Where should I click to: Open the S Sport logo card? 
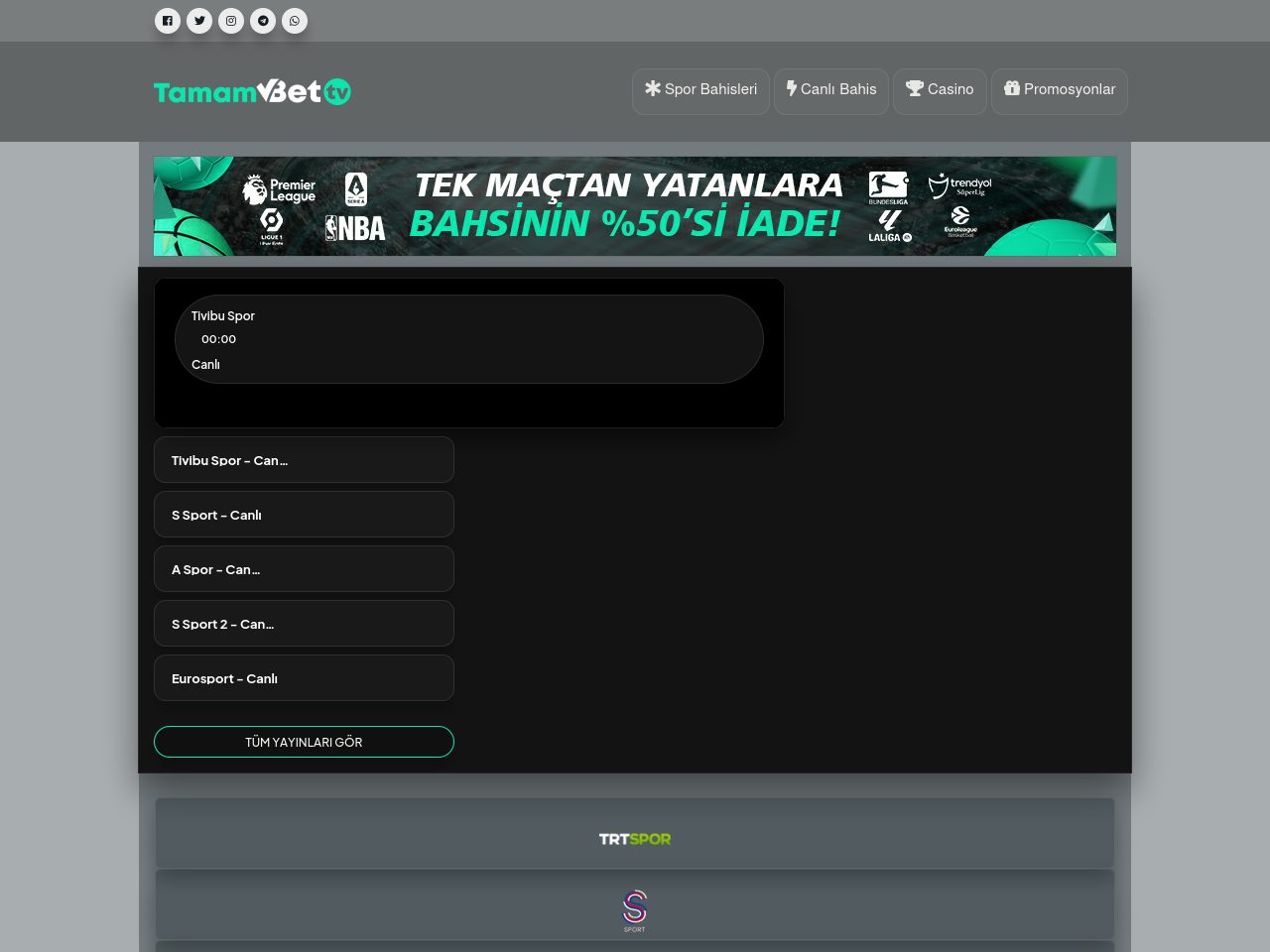tap(635, 905)
